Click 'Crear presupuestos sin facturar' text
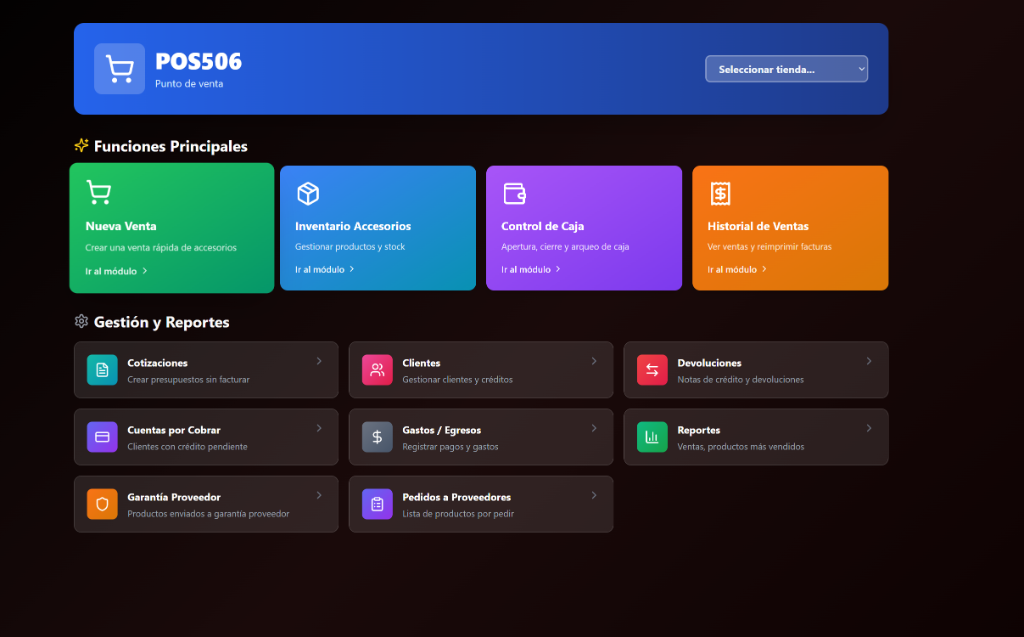 click(188, 380)
